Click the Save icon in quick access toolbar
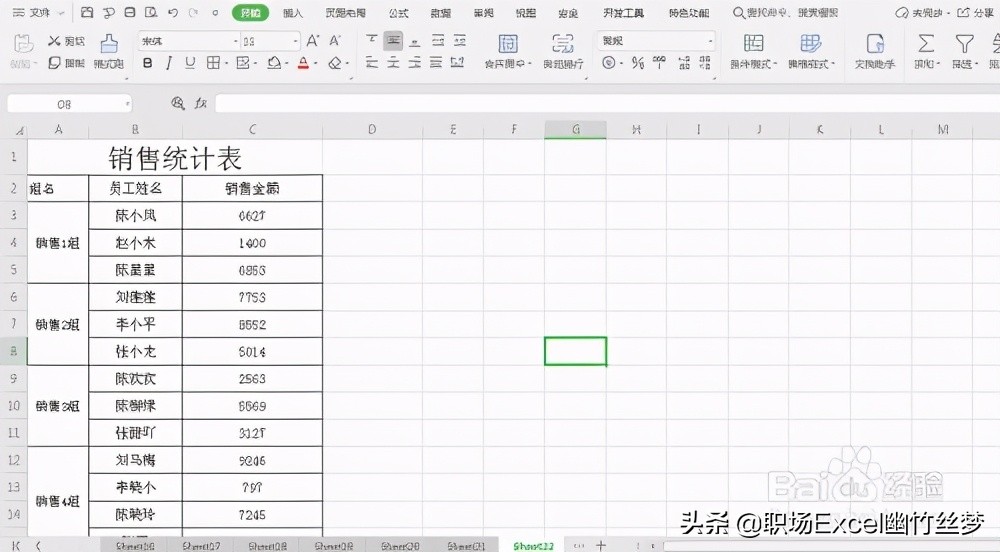The image size is (1000, 552). coord(87,12)
